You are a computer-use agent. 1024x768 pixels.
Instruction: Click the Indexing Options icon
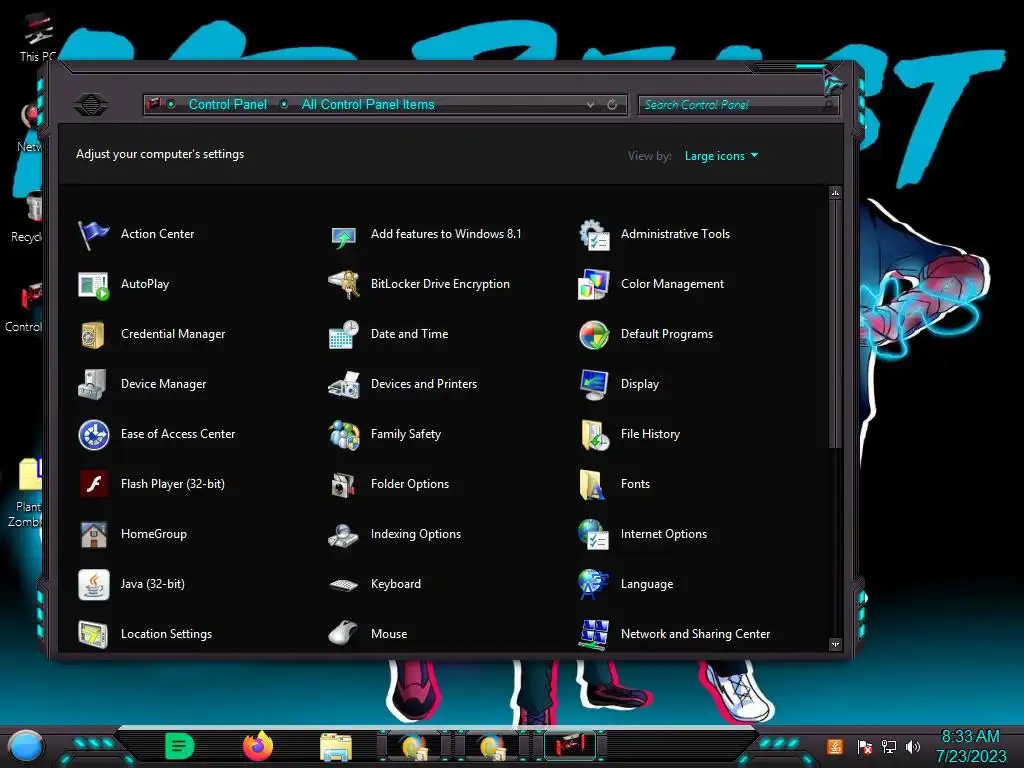(x=344, y=535)
